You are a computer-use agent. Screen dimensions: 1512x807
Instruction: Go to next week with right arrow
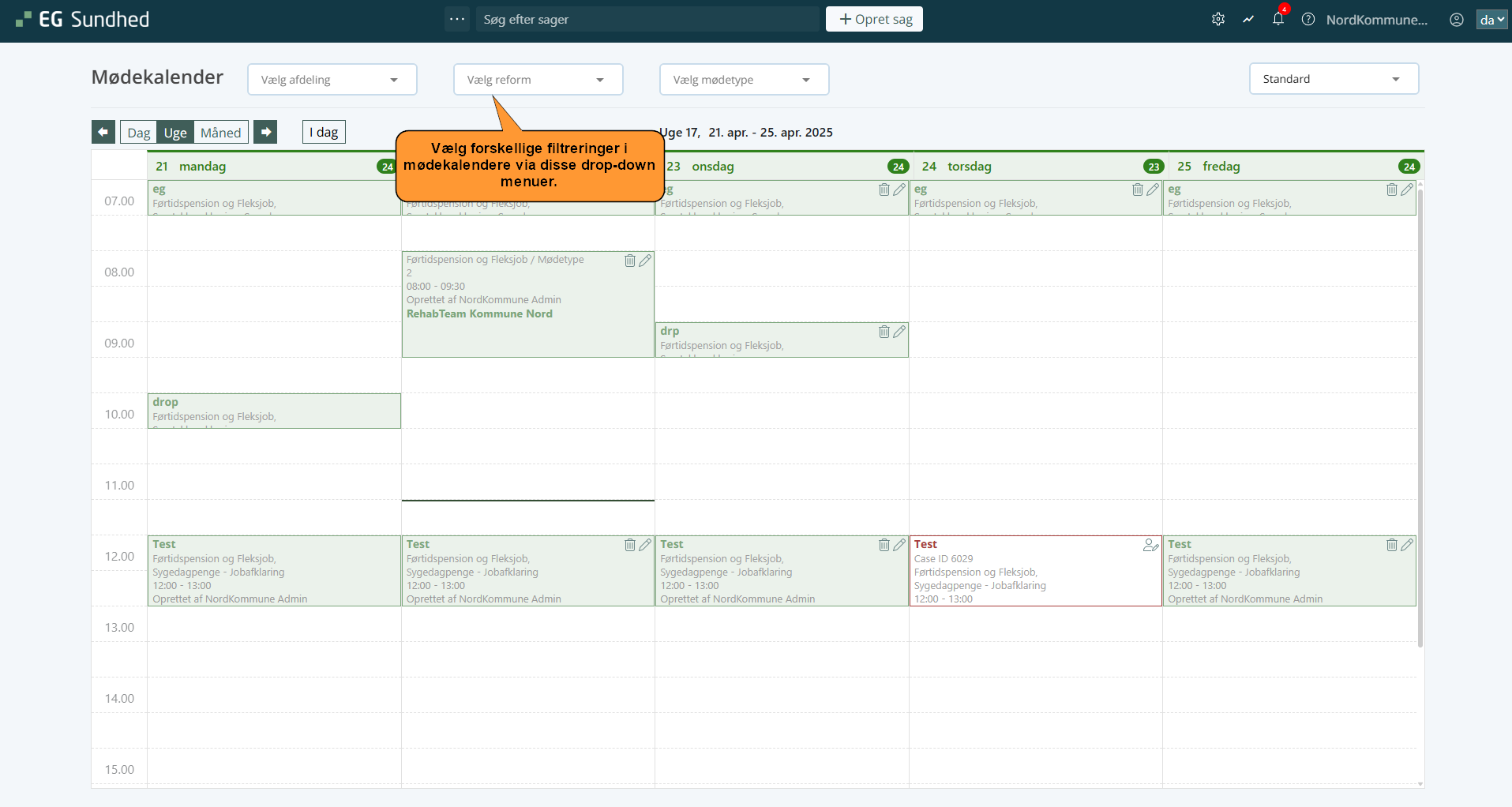tap(266, 132)
